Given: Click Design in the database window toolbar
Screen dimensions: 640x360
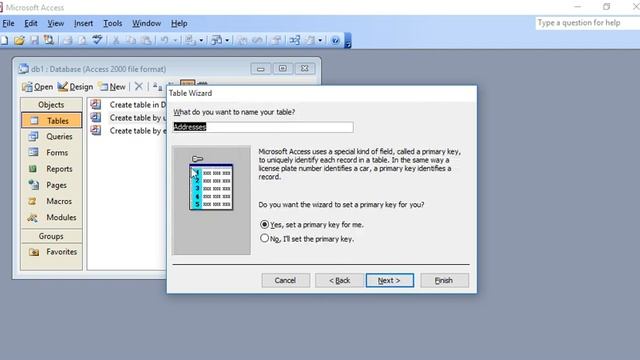Looking at the screenshot, I should [76, 87].
